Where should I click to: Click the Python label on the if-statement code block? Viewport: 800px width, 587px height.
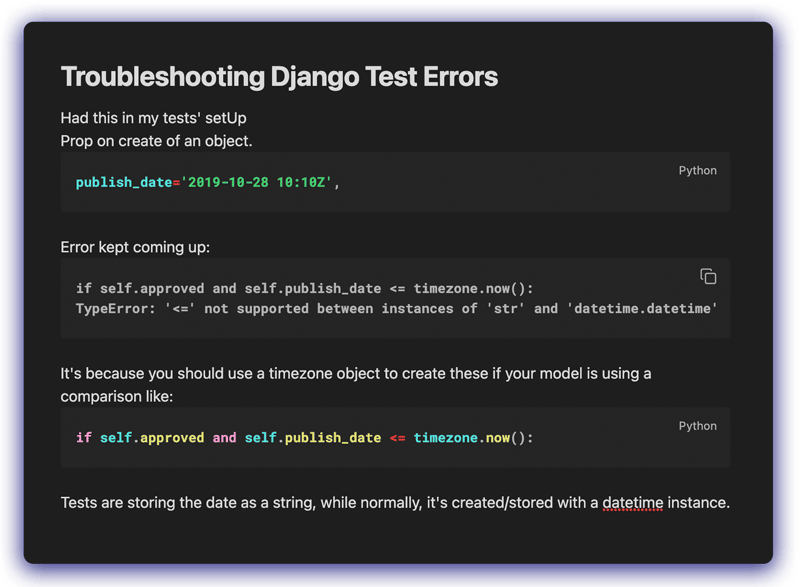(697, 426)
